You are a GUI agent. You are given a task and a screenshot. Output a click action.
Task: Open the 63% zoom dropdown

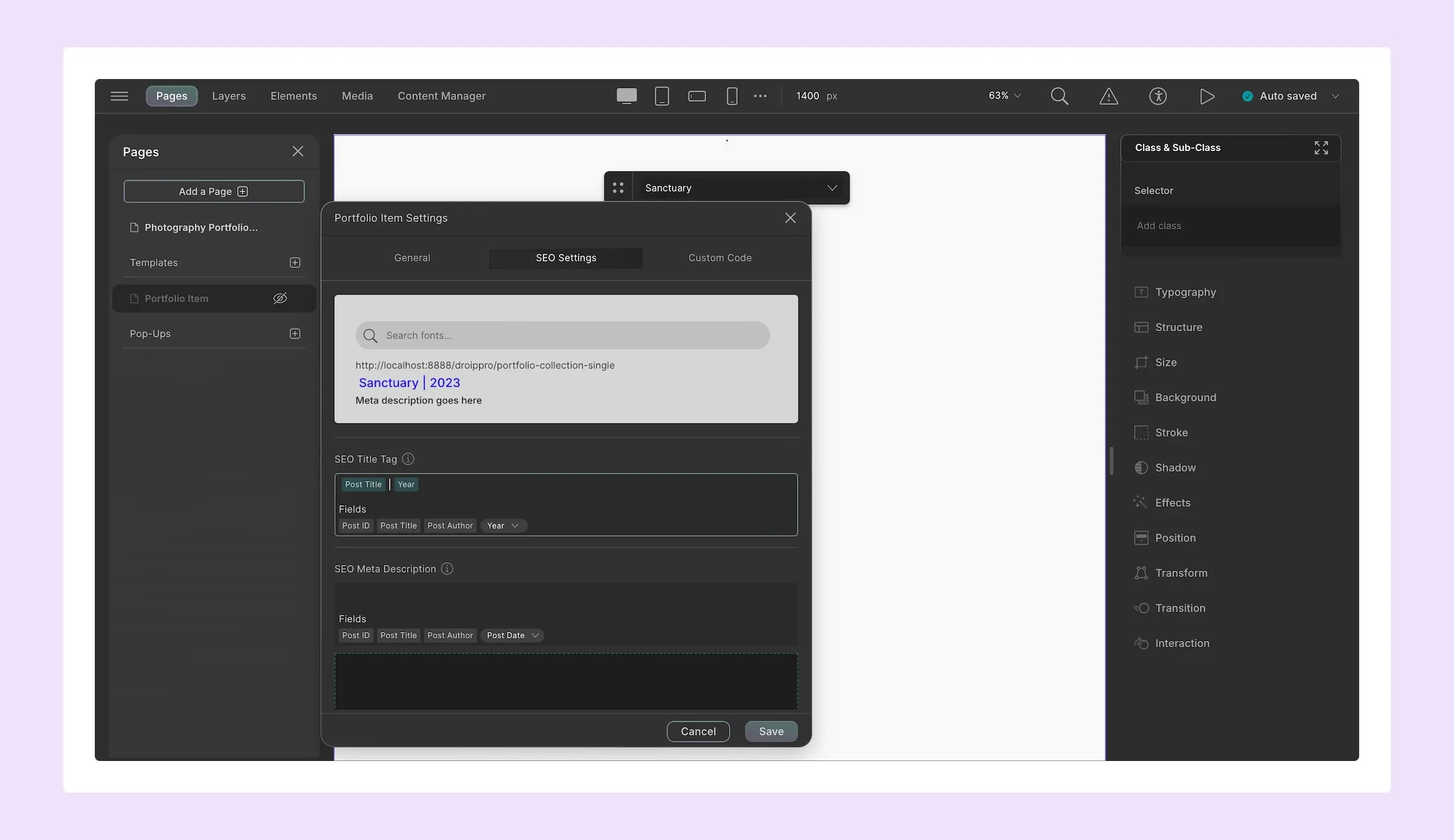[1005, 95]
